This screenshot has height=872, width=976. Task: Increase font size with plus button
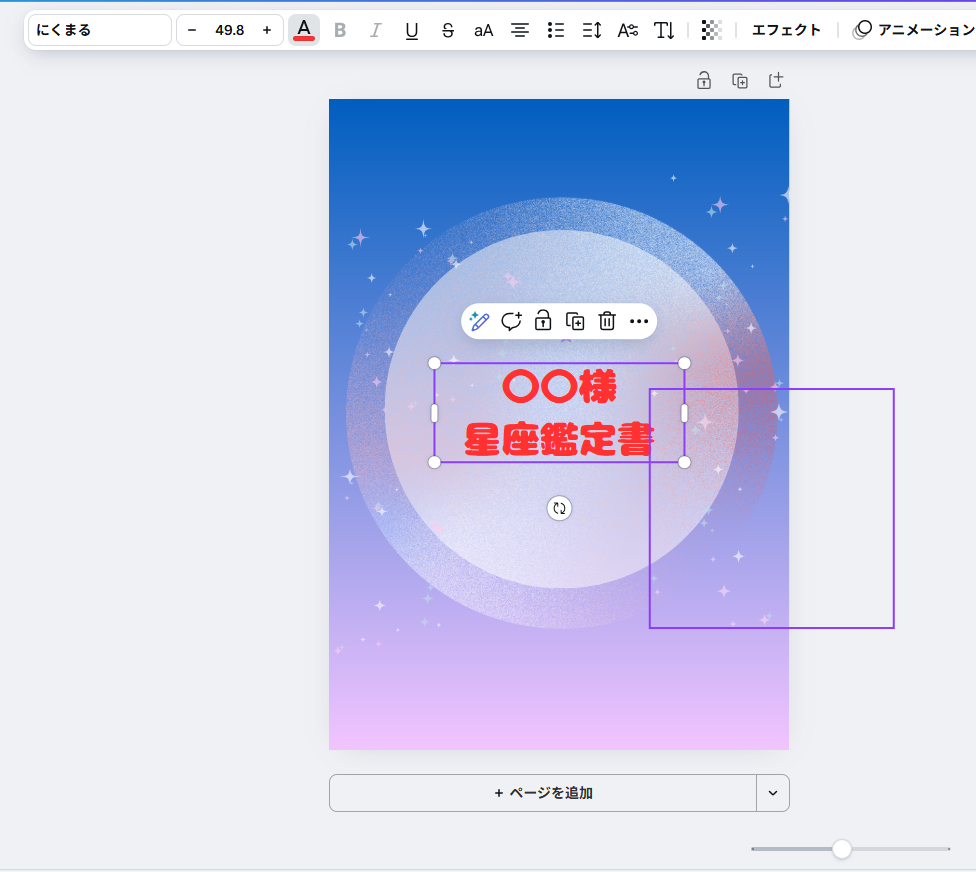tap(267, 30)
